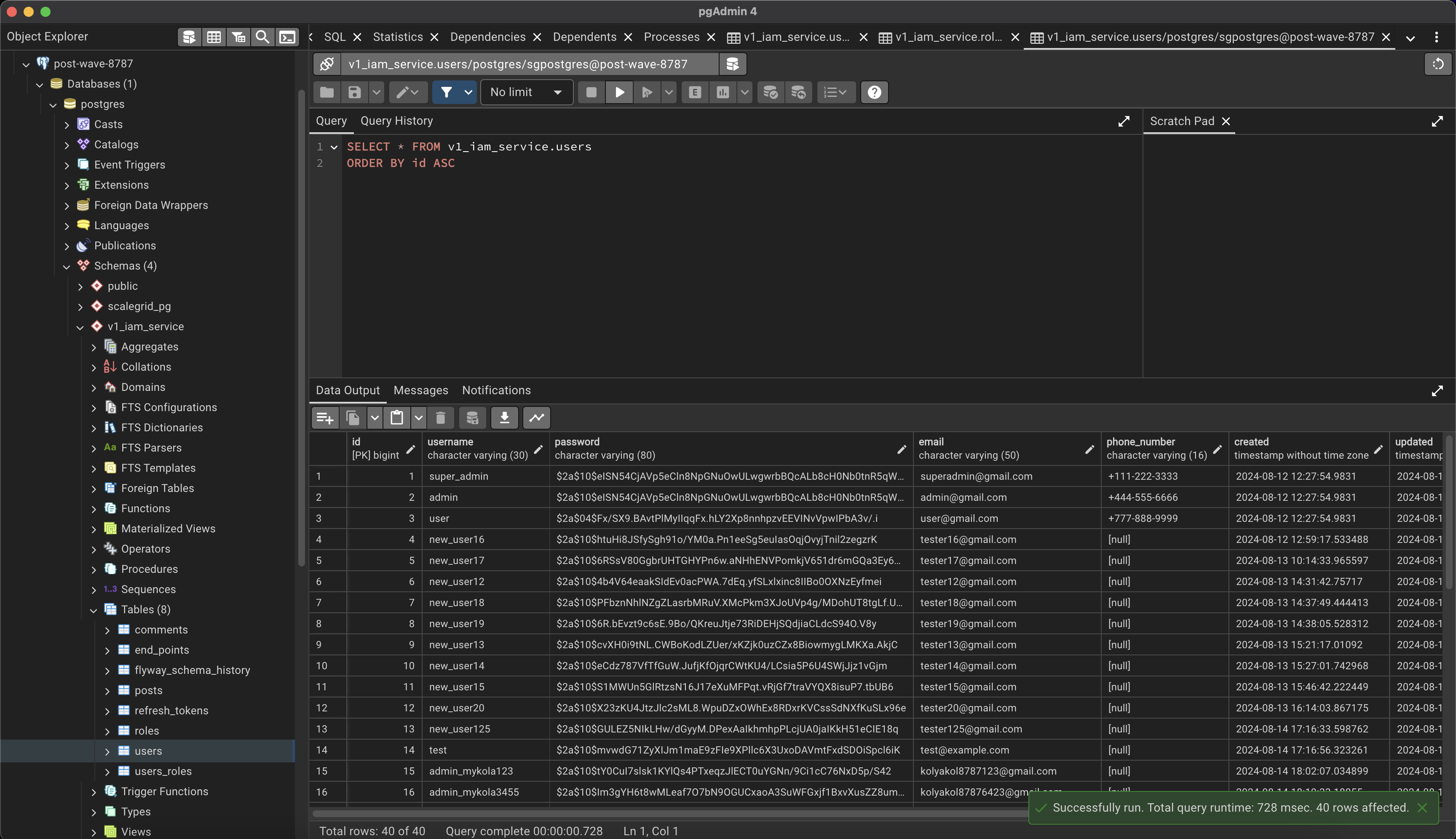
Task: Expand the roles table node
Action: pyautogui.click(x=107, y=731)
